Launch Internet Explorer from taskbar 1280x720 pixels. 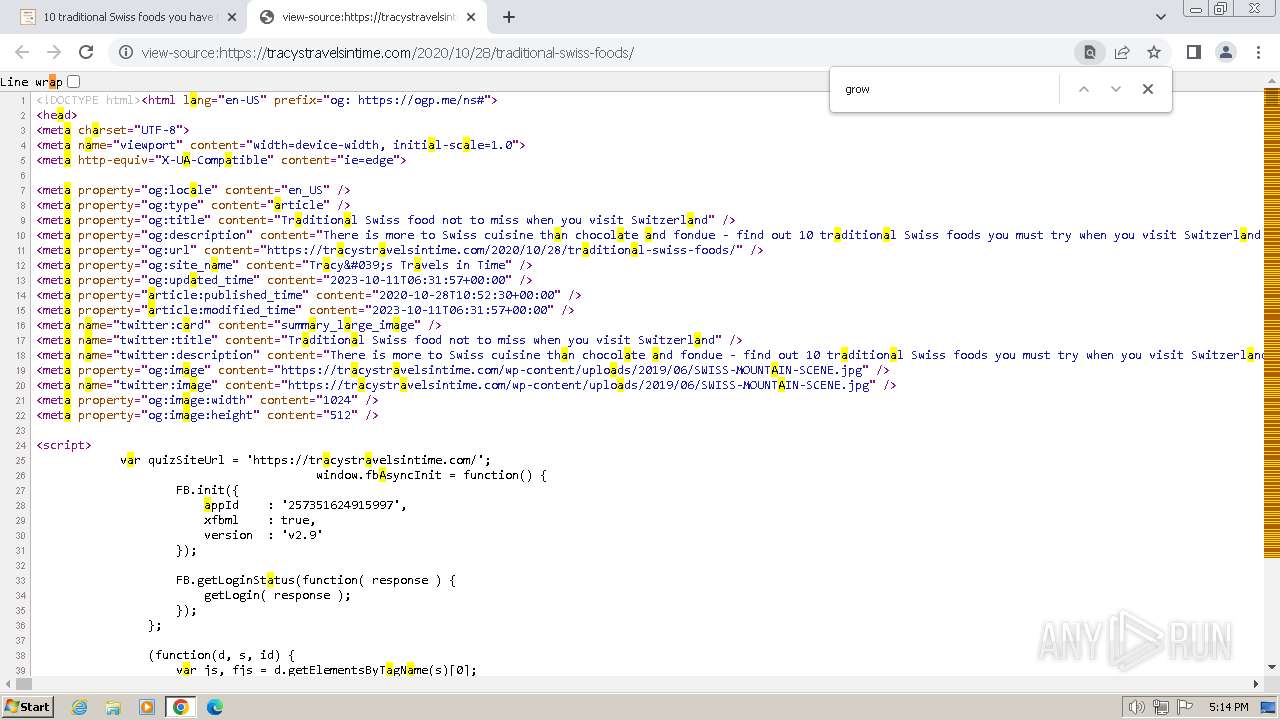click(80, 707)
